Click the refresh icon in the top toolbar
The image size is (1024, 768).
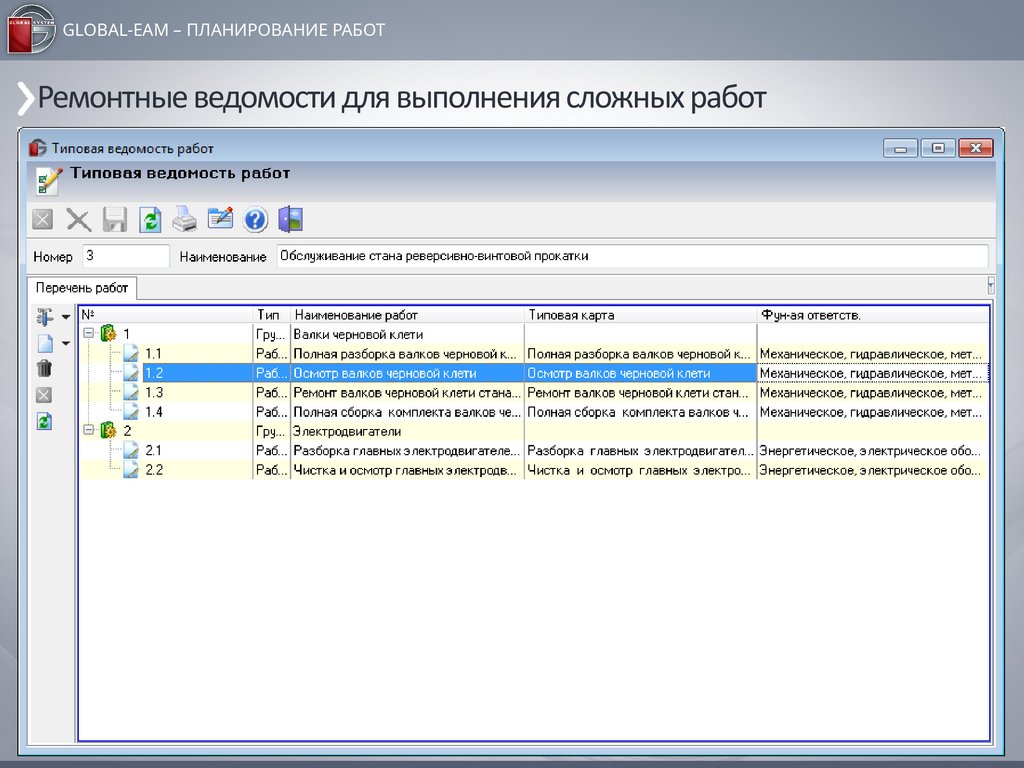150,219
